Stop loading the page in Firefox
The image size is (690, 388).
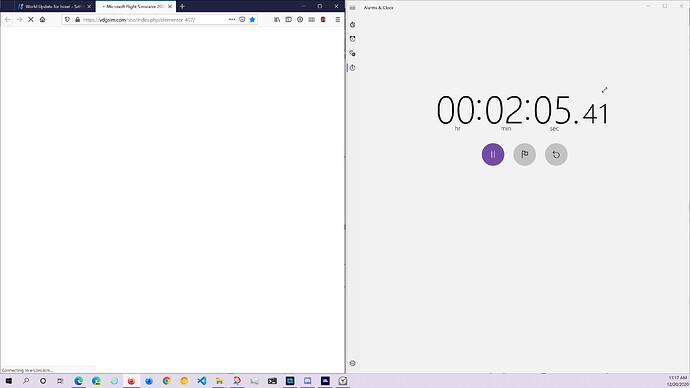click(x=31, y=19)
